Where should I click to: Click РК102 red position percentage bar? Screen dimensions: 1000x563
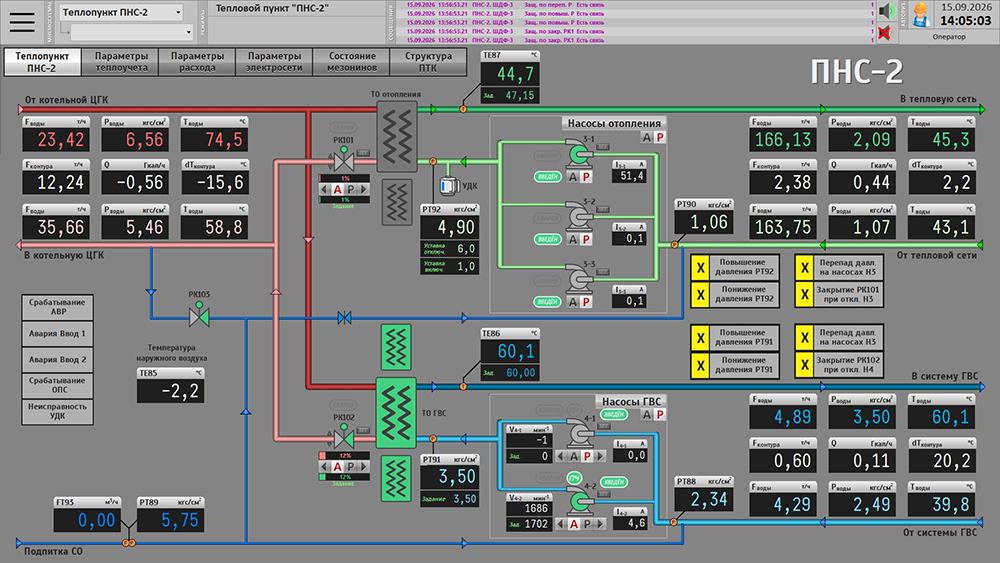click(x=344, y=456)
